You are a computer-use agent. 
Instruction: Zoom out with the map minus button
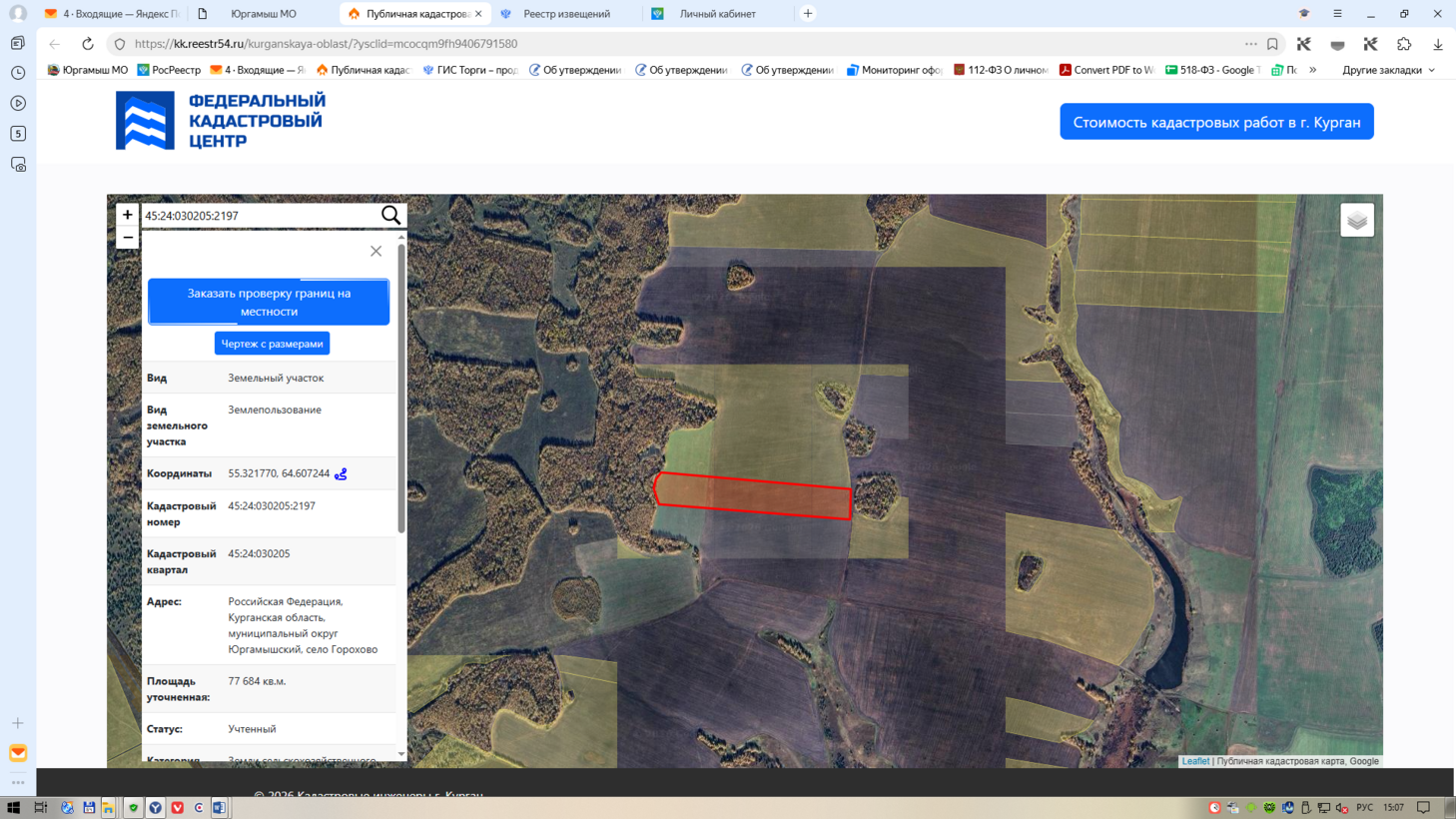click(128, 238)
